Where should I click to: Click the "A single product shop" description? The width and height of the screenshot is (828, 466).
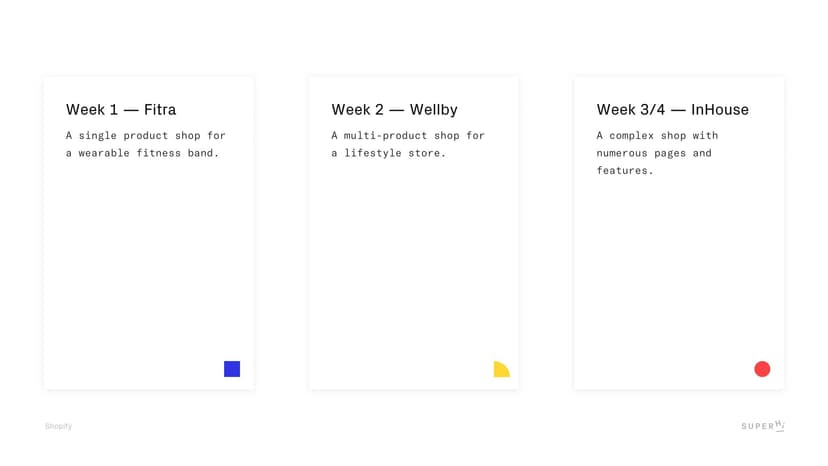click(146, 136)
